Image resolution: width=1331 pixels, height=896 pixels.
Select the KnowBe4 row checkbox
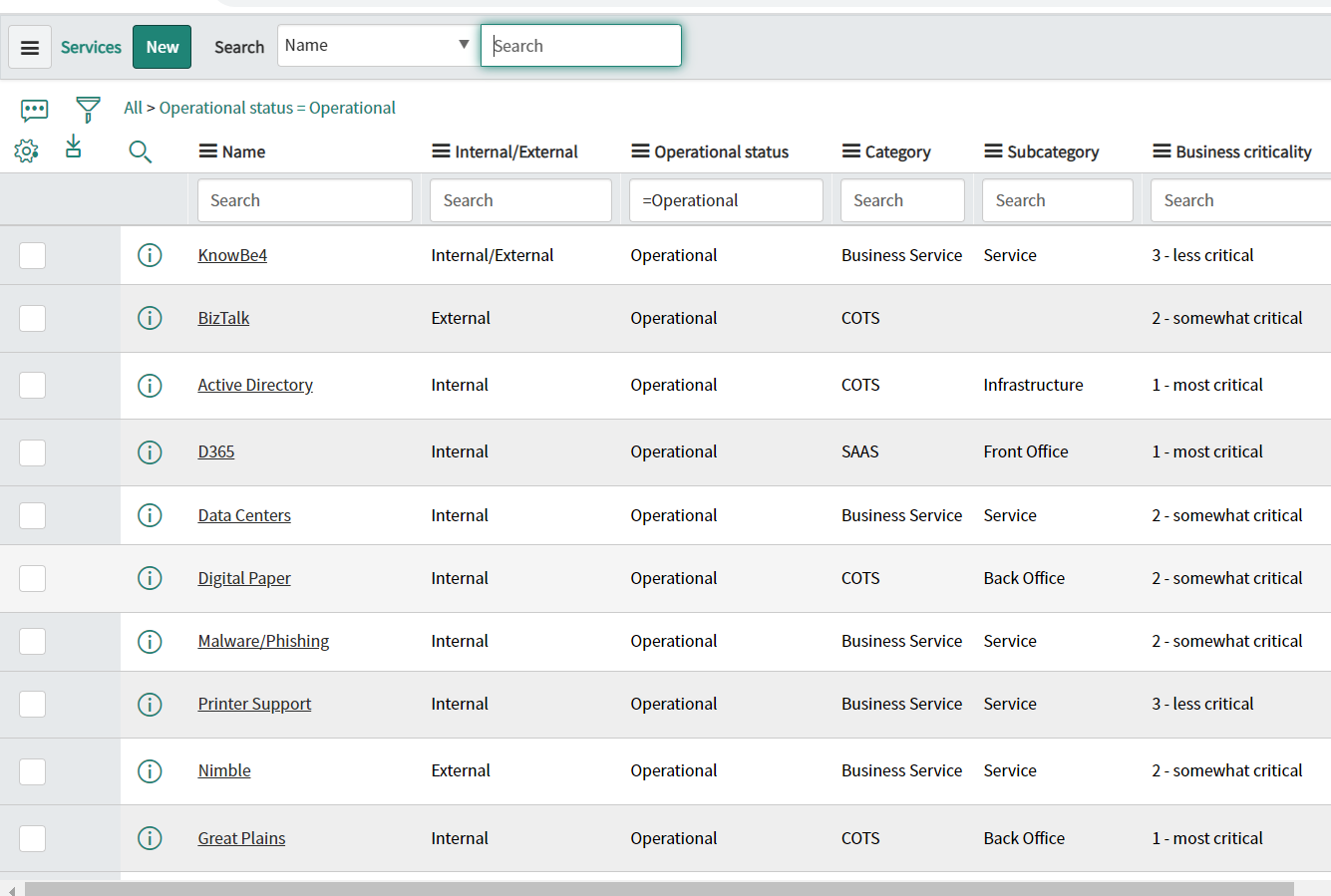(x=33, y=255)
